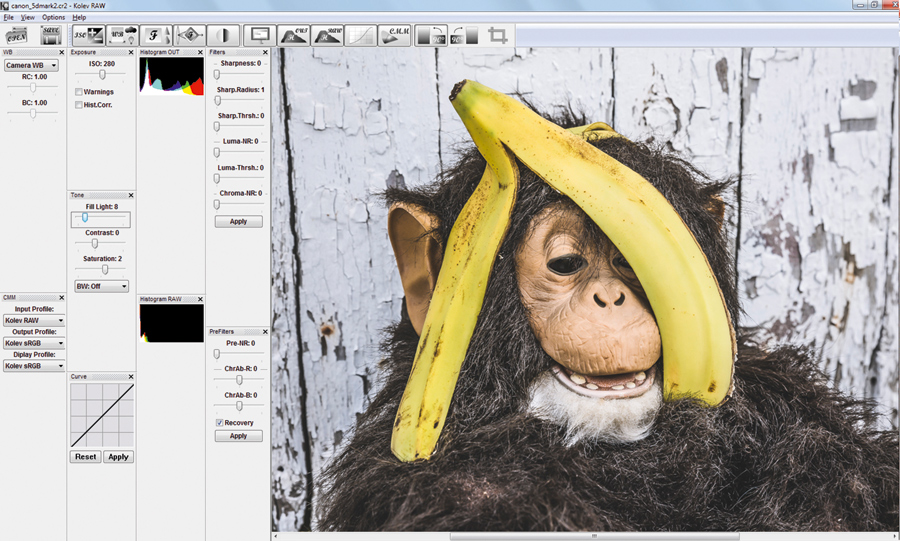Enable the Hist.Corr. checkbox
This screenshot has height=541, width=900.
coord(79,105)
